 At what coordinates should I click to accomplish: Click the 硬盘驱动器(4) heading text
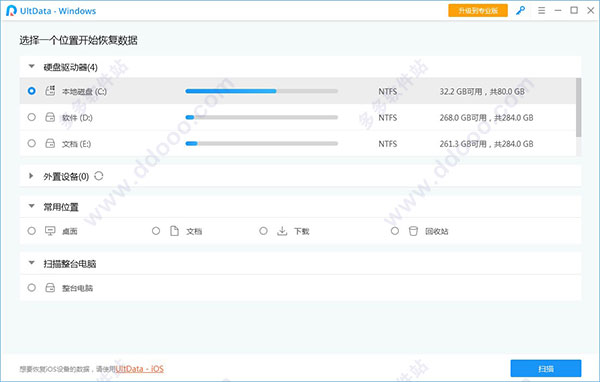point(70,67)
